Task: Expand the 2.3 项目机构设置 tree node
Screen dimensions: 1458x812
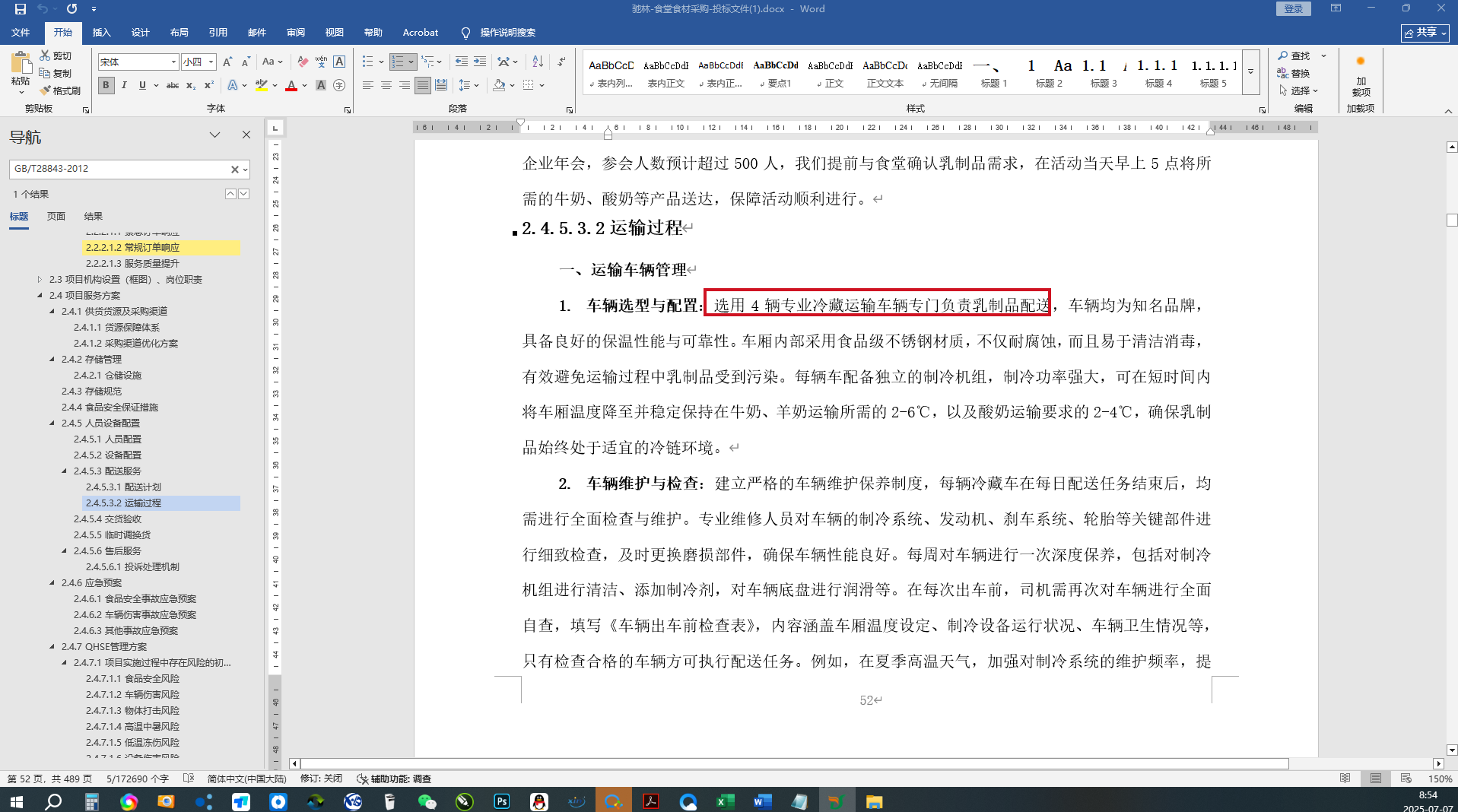Action: click(40, 279)
